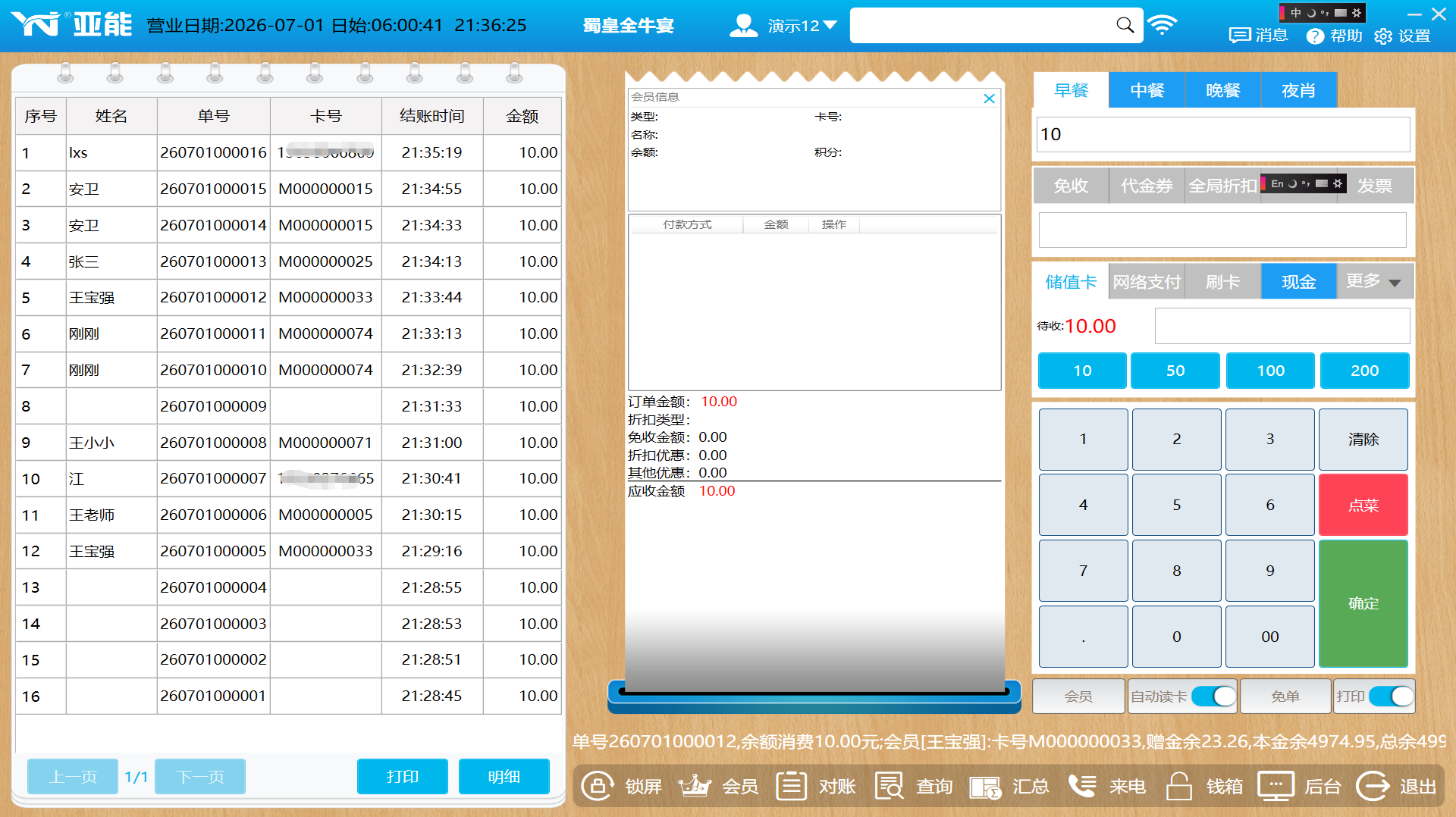Switch to the 中餐 meal tab
Screen dimensions: 1456x817
tap(1147, 90)
